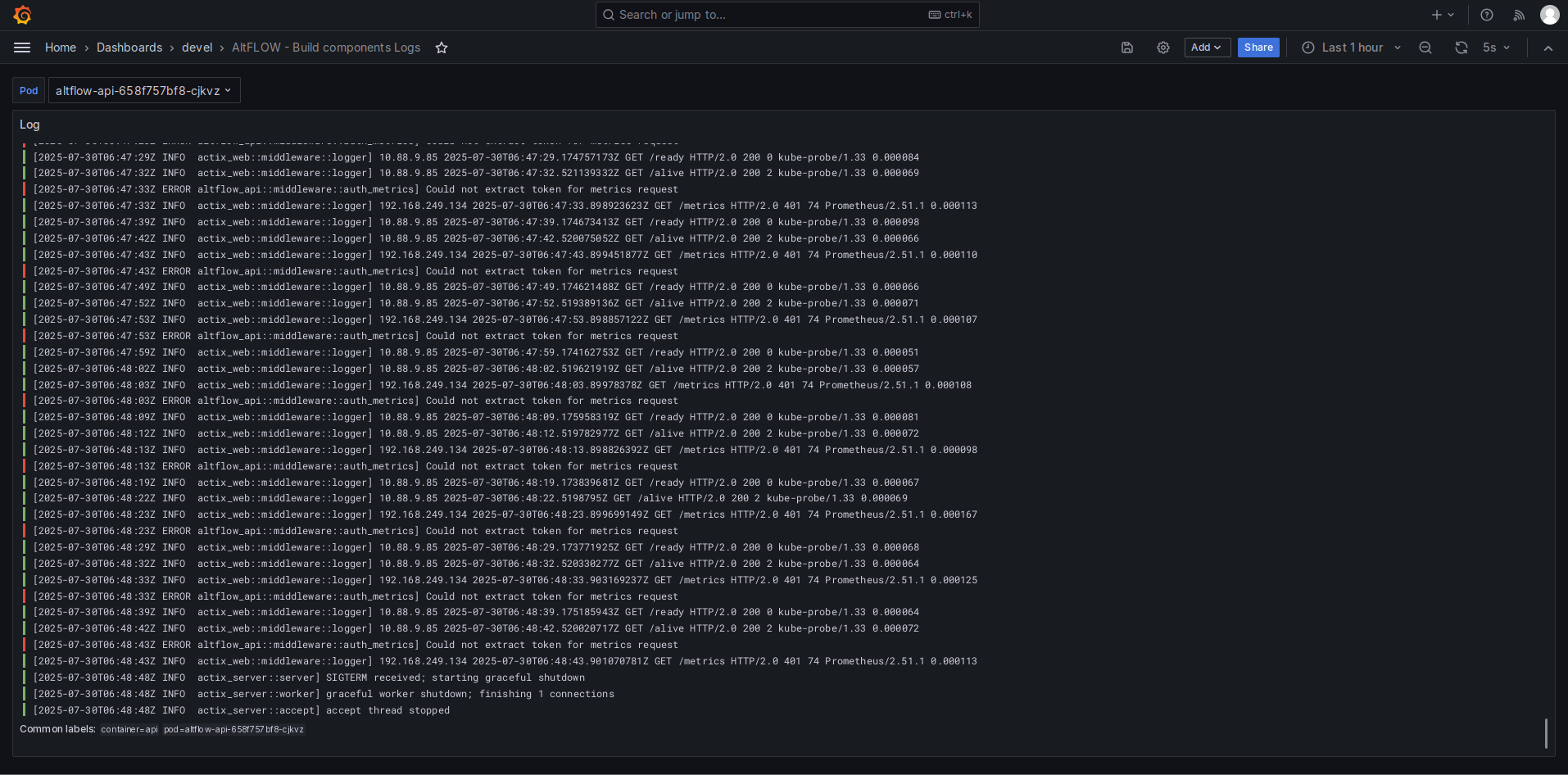Open the news RSS feed icon

(1519, 15)
